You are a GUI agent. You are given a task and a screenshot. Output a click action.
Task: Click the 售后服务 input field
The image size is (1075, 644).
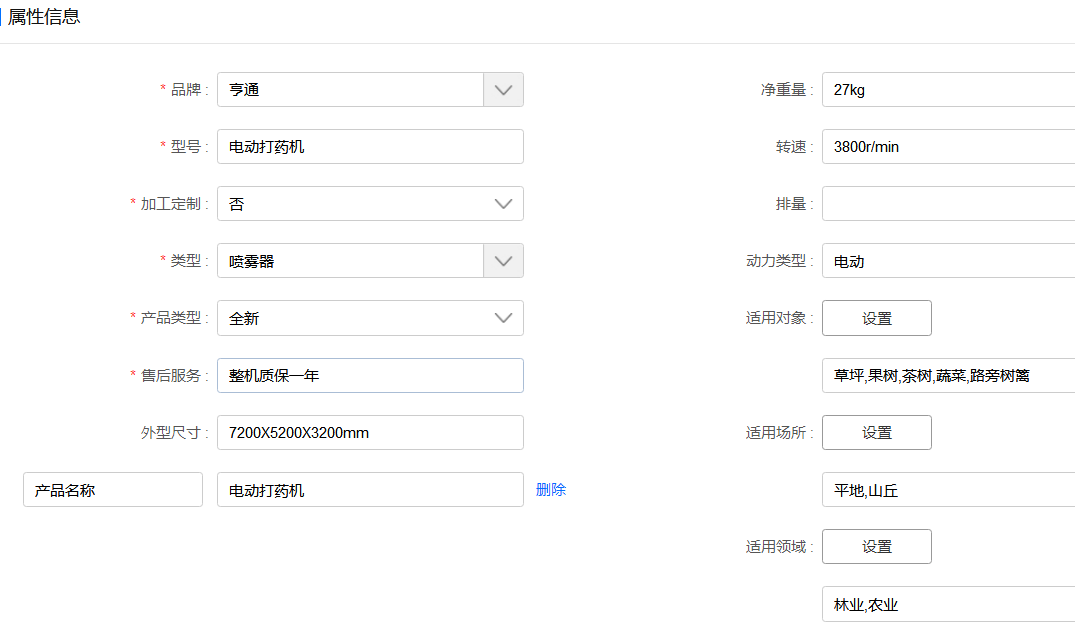[370, 375]
